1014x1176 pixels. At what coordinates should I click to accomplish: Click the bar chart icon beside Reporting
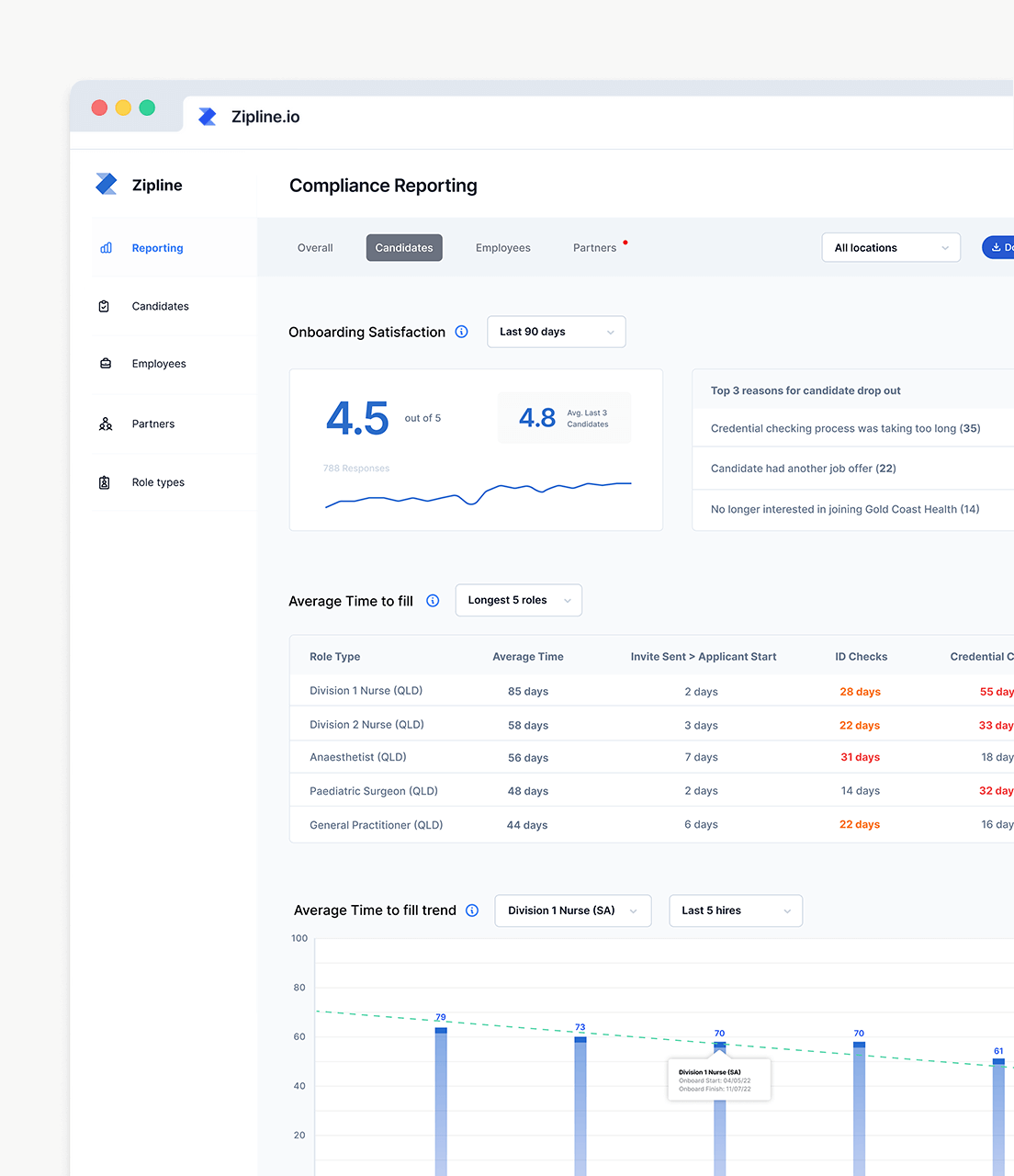click(105, 247)
